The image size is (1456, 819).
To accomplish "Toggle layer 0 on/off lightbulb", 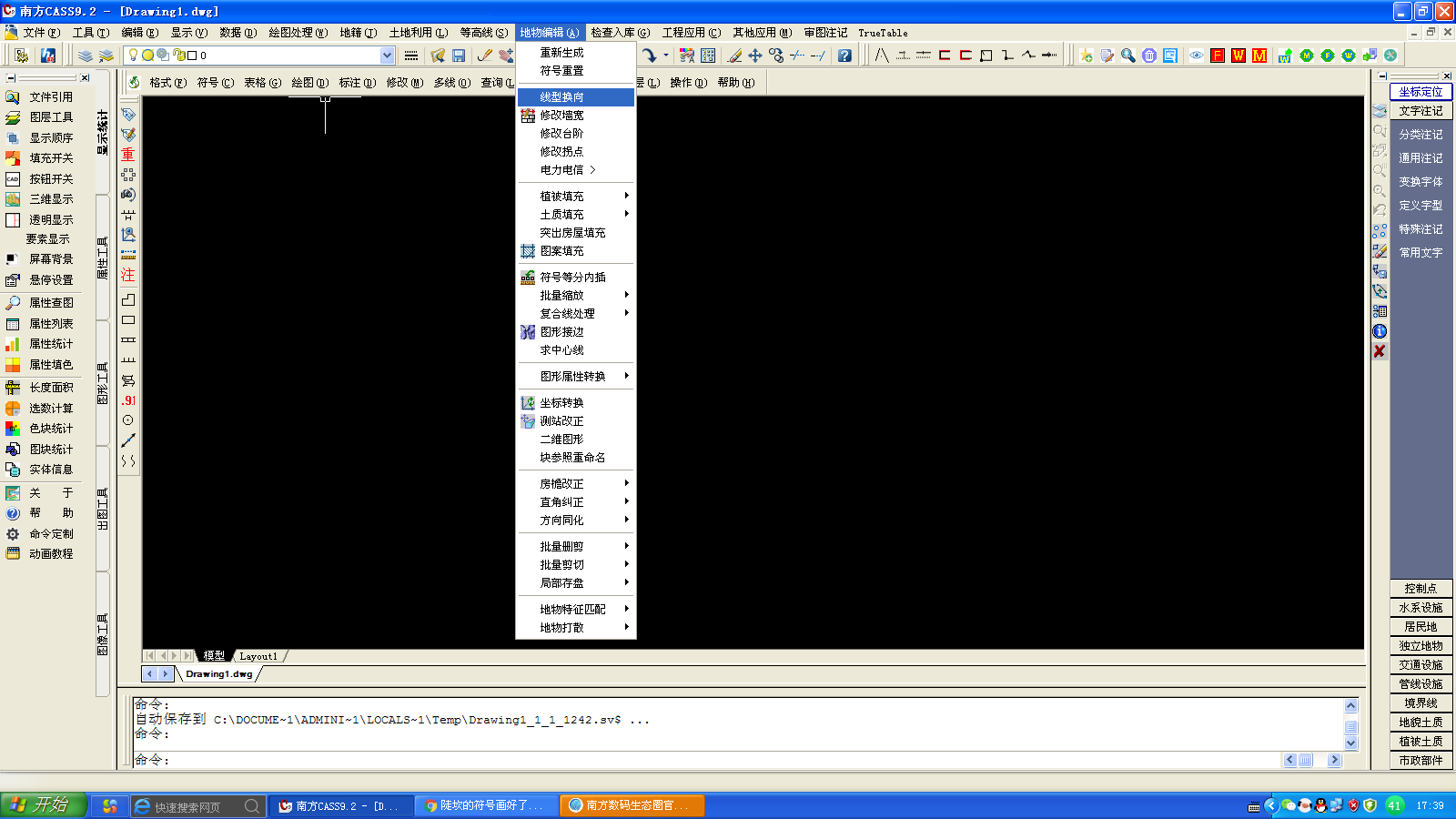I will [134, 56].
